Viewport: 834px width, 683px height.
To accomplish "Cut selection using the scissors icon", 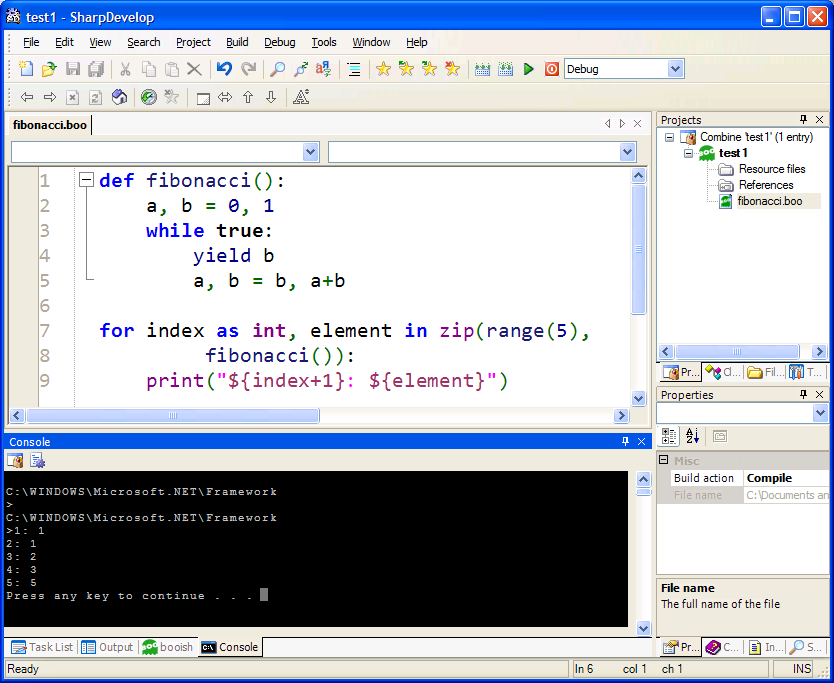I will coord(126,69).
